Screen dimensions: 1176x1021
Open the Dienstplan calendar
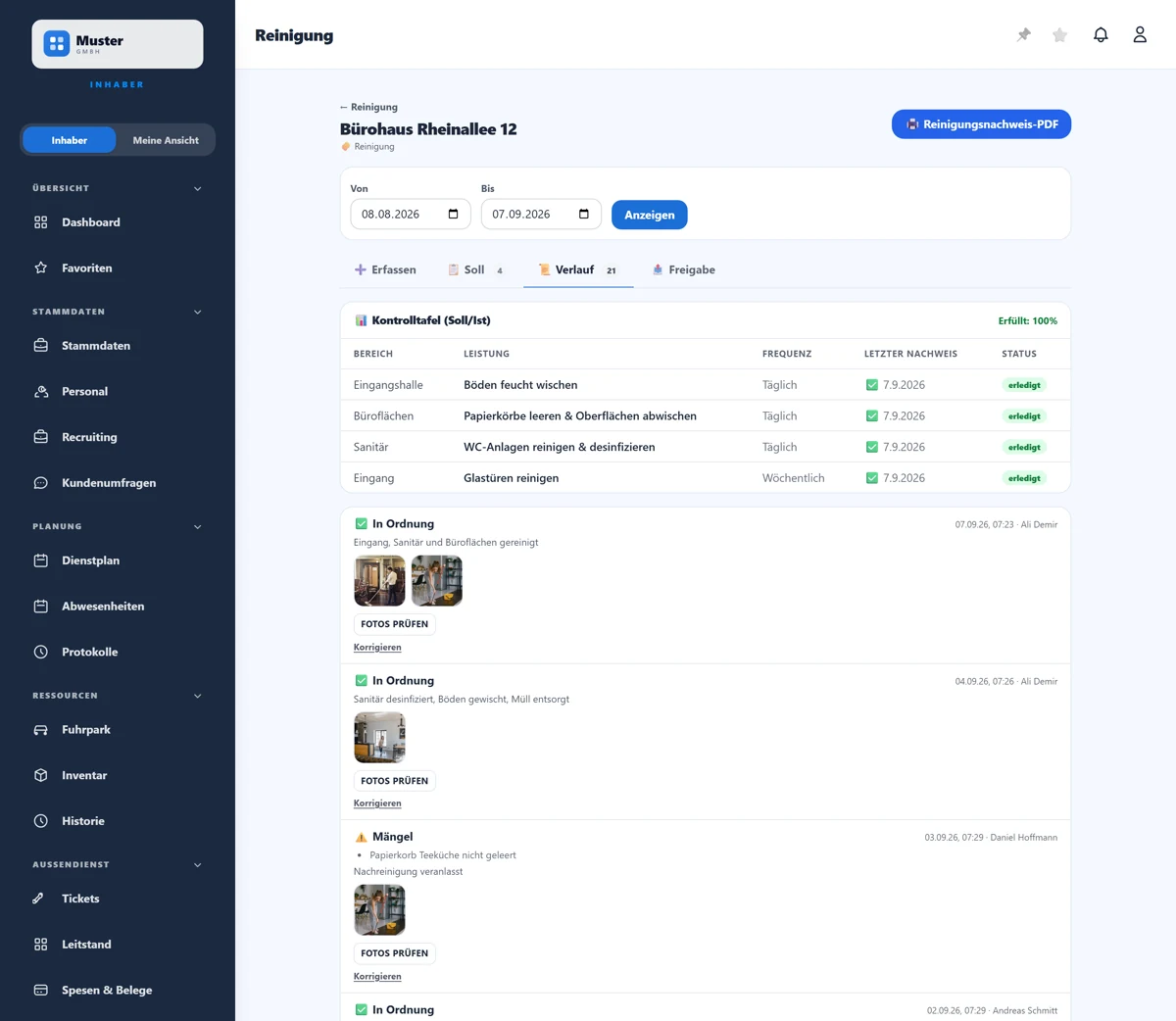click(x=118, y=560)
